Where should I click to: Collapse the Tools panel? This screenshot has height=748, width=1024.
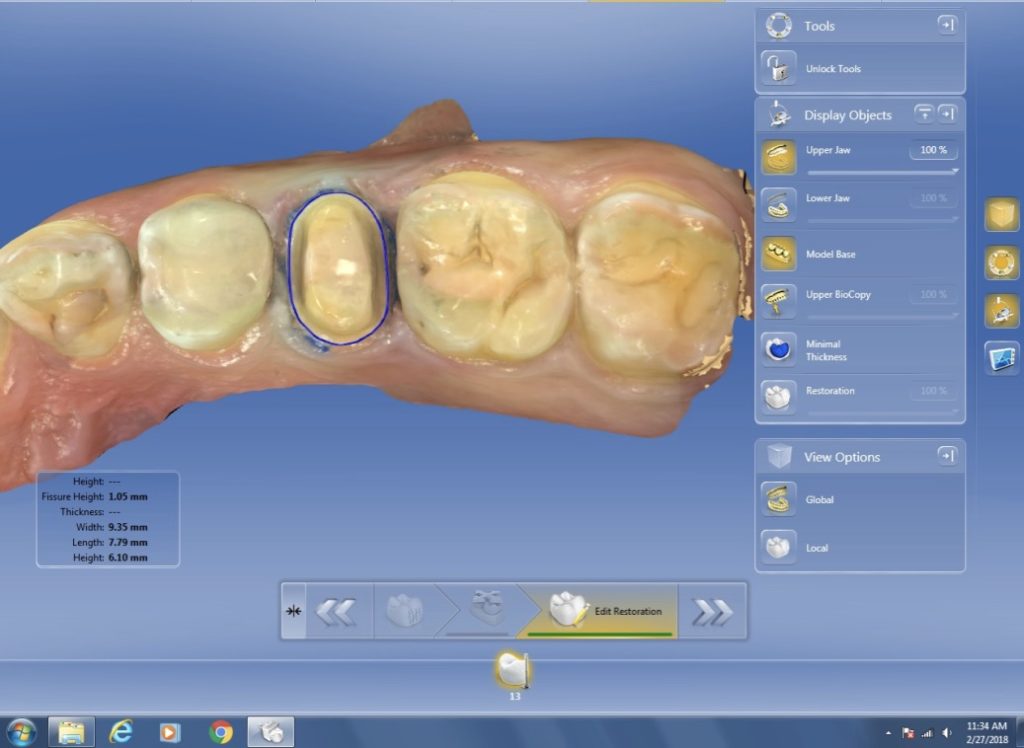click(x=946, y=26)
